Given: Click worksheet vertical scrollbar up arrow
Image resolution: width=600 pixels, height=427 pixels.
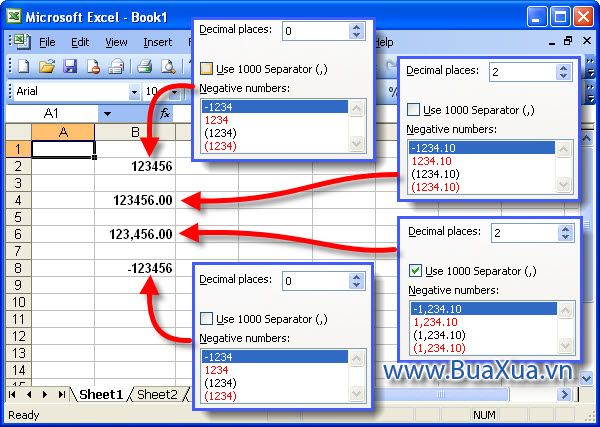Looking at the screenshot, I should (587, 138).
